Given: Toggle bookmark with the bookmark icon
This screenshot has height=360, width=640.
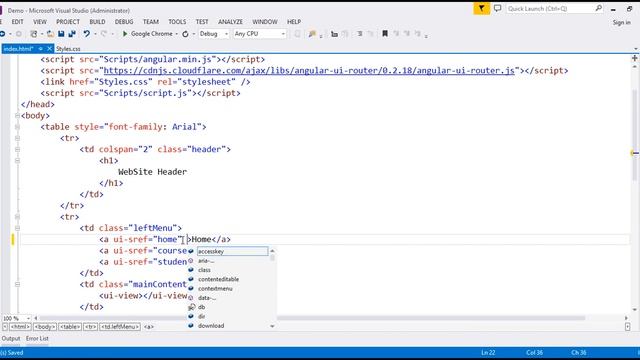Looking at the screenshot, I should click(384, 34).
